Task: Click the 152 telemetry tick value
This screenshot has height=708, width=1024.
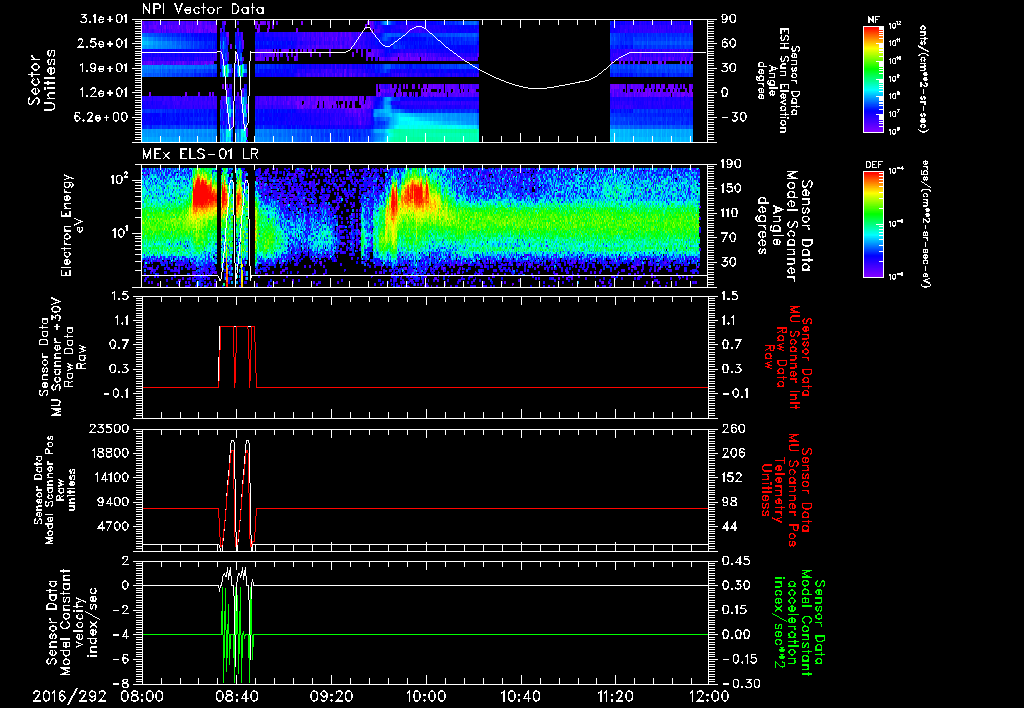Action: click(731, 477)
